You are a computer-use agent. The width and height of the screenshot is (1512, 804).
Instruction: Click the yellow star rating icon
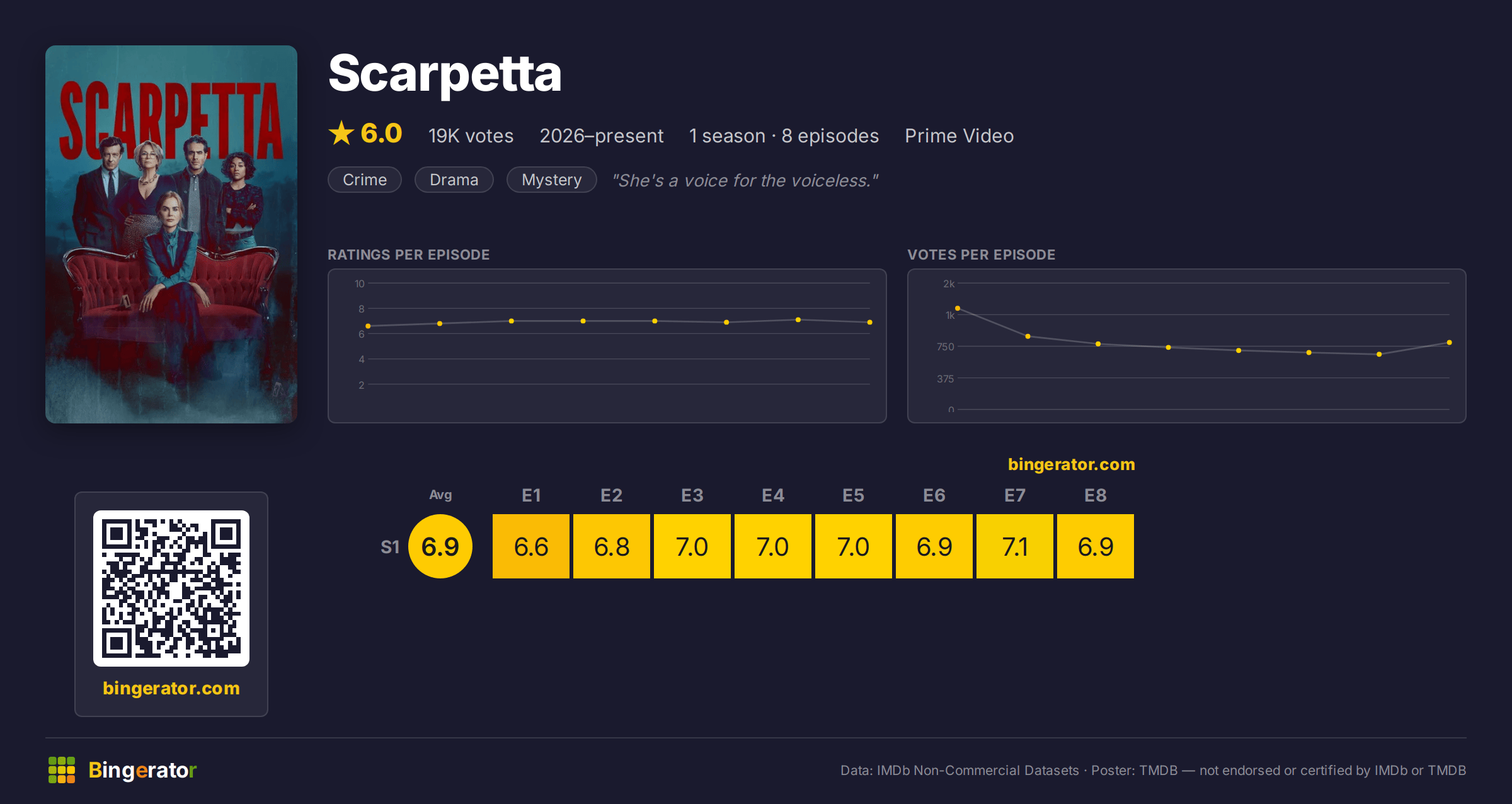click(341, 133)
